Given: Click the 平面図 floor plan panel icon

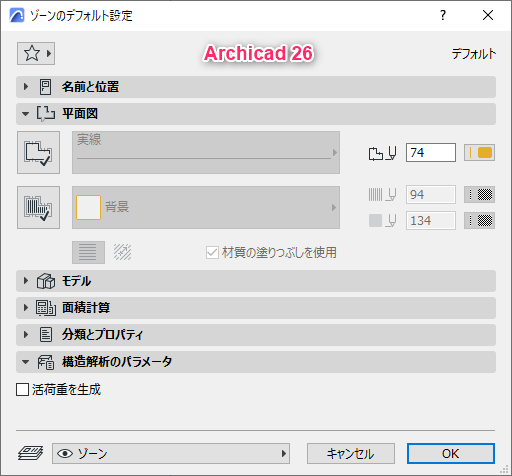Looking at the screenshot, I should [x=46, y=114].
